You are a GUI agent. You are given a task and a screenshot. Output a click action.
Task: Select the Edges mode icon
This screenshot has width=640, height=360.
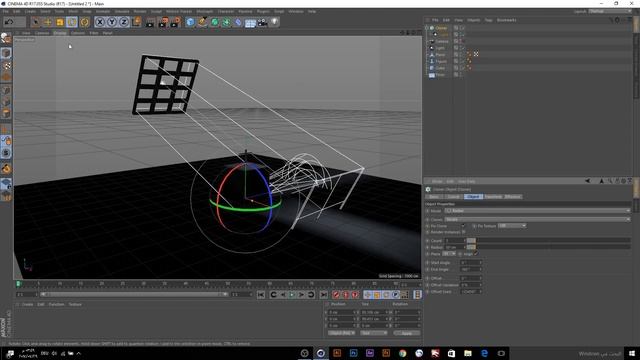6,102
